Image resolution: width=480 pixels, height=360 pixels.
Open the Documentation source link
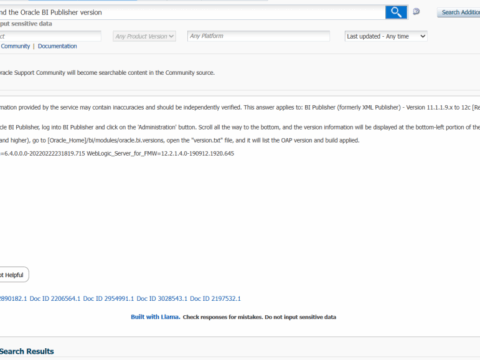pos(57,46)
